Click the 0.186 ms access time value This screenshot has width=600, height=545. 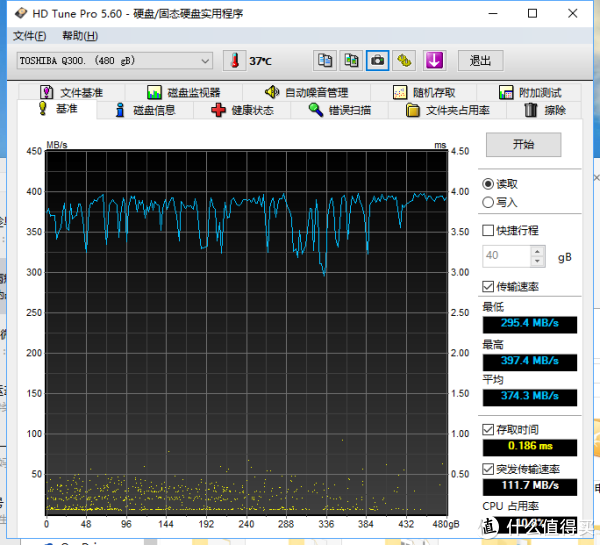(x=530, y=447)
